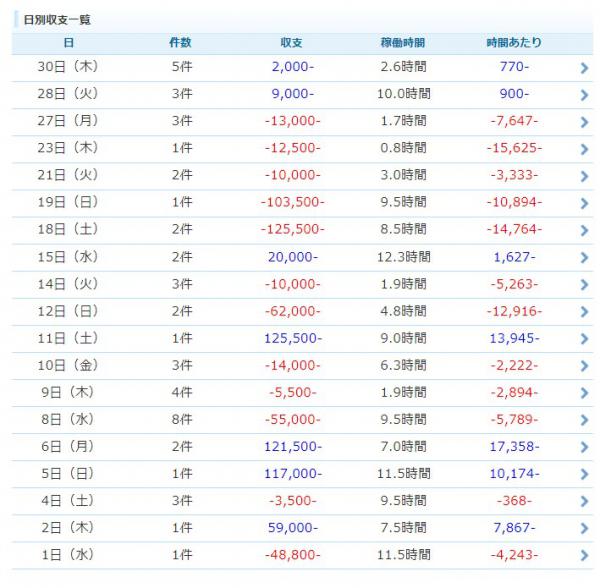This screenshot has height=588, width=600.
Task: Open details chevron for 5日(日) row
Action: click(x=584, y=474)
